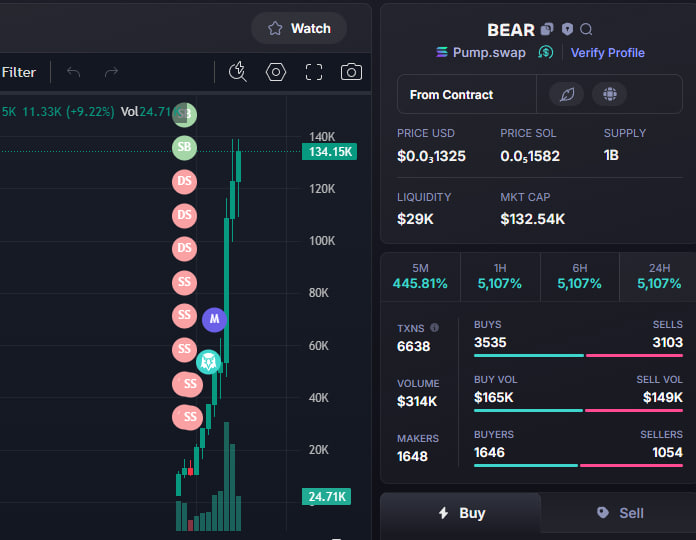
Task: Open chart settings hexagon icon
Action: tap(276, 72)
